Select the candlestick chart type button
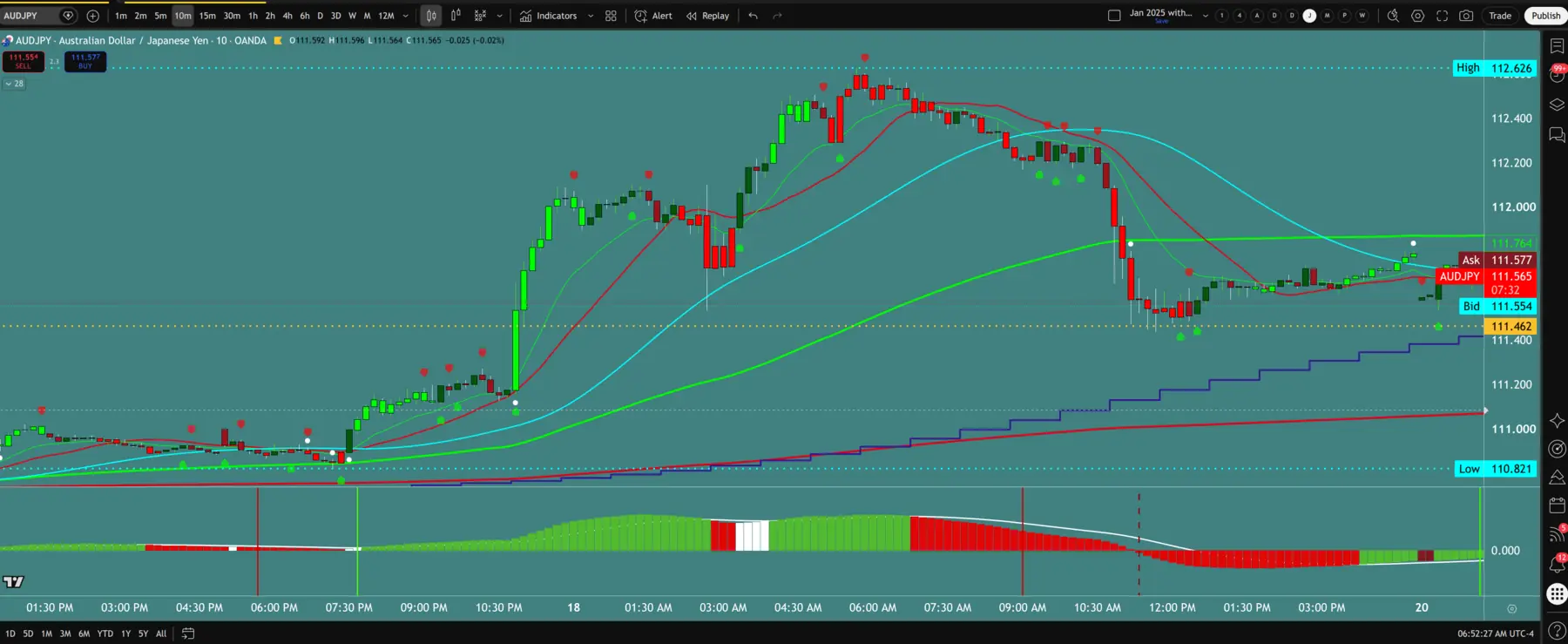Screen dimensions: 1568x644 pyautogui.click(x=431, y=16)
